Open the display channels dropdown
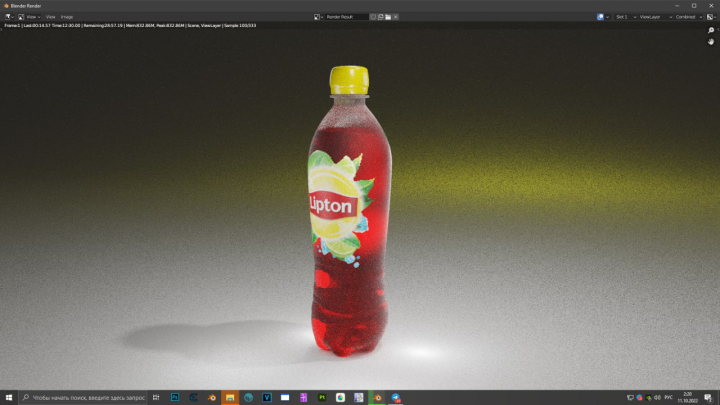Viewport: 720px width, 405px height. point(711,17)
